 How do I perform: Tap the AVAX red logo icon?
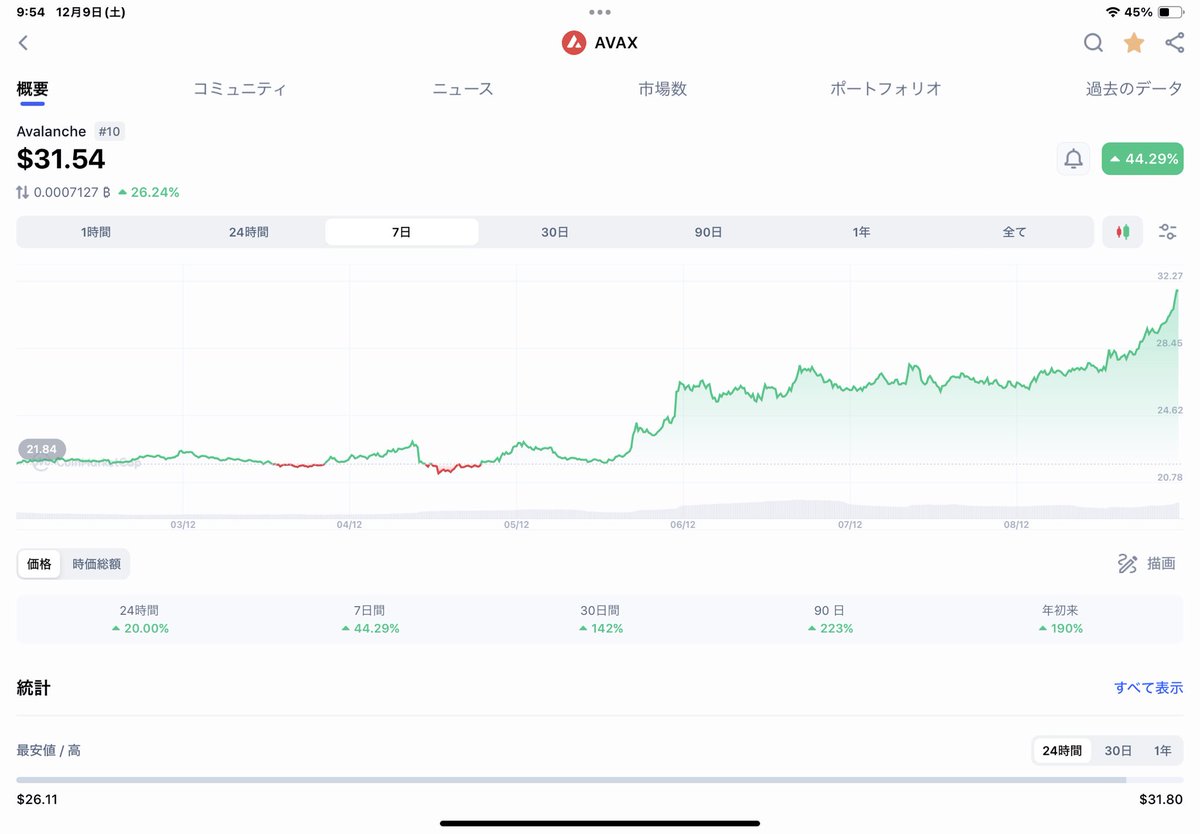click(x=573, y=43)
